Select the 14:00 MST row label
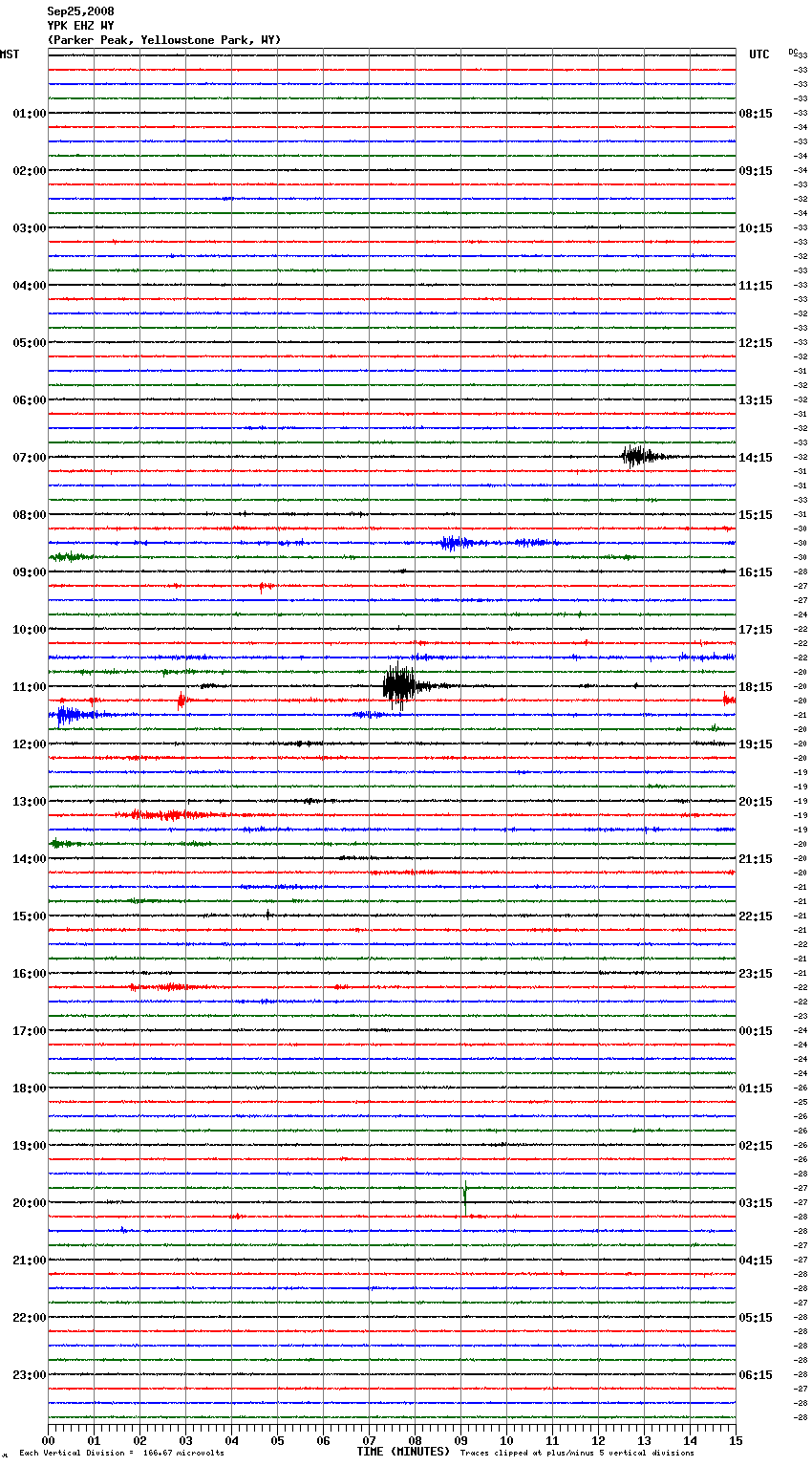The height and width of the screenshot is (1466, 812). 29,859
